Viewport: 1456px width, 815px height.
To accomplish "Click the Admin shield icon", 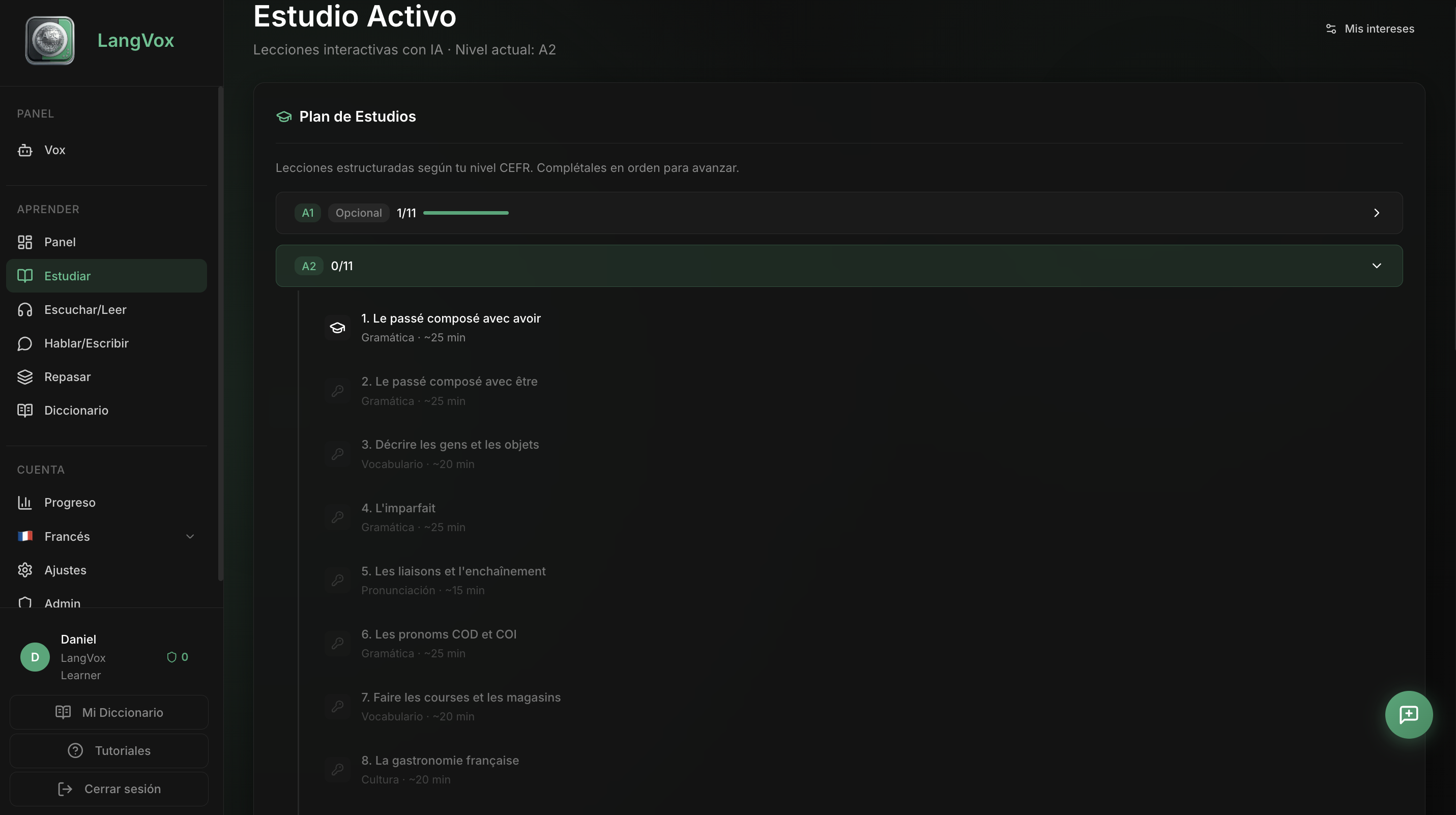I will 25,602.
